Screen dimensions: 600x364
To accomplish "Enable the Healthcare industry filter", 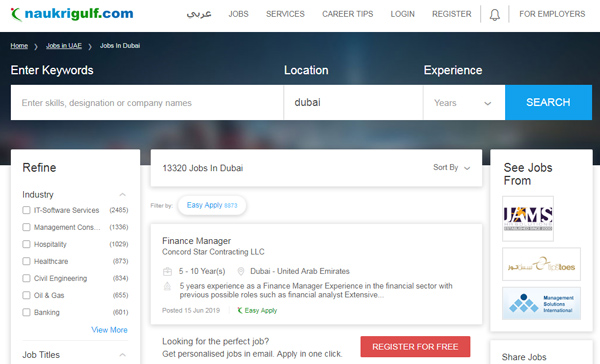I will [x=26, y=261].
